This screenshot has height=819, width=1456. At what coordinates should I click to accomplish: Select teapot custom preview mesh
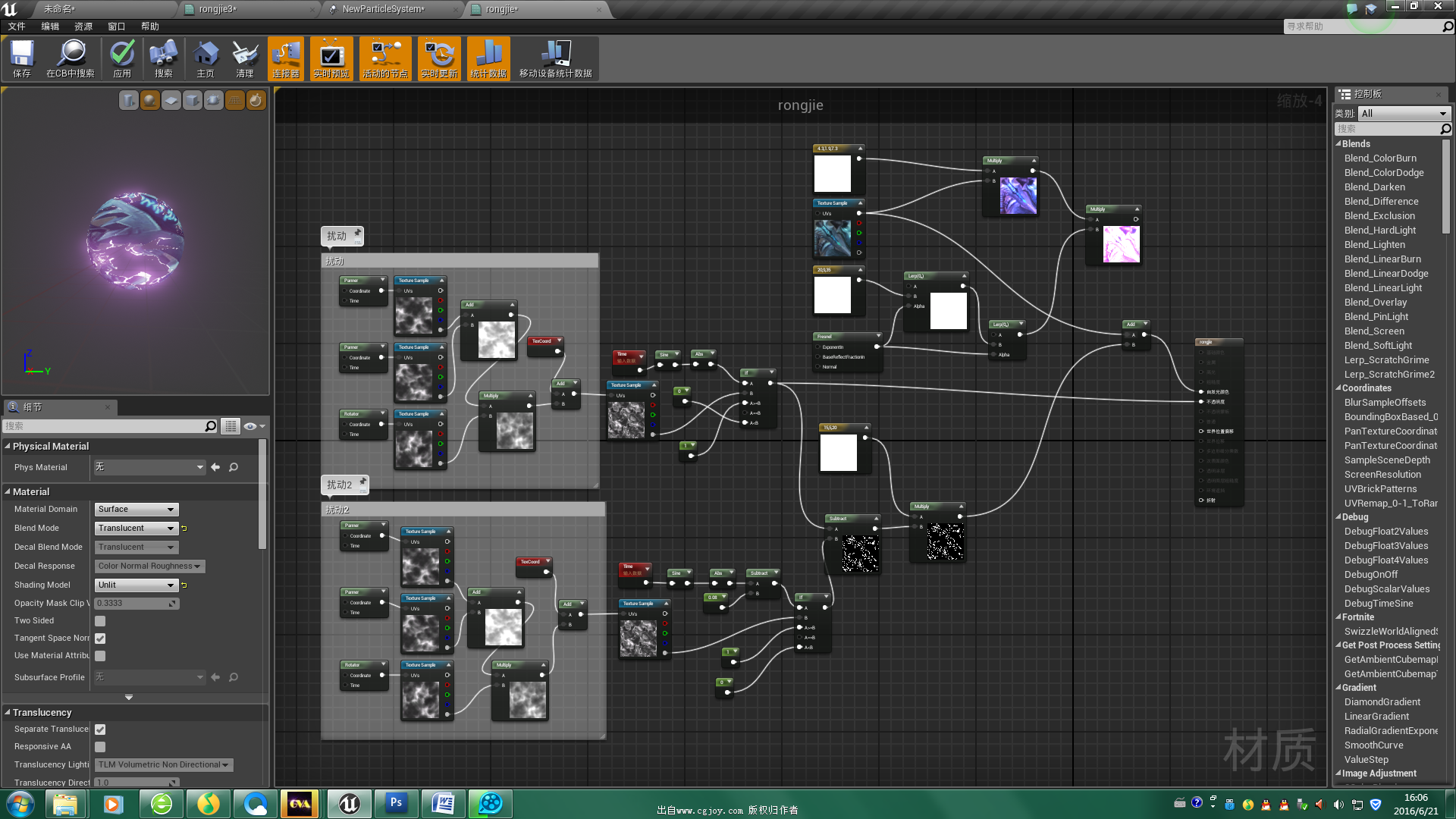pos(214,100)
